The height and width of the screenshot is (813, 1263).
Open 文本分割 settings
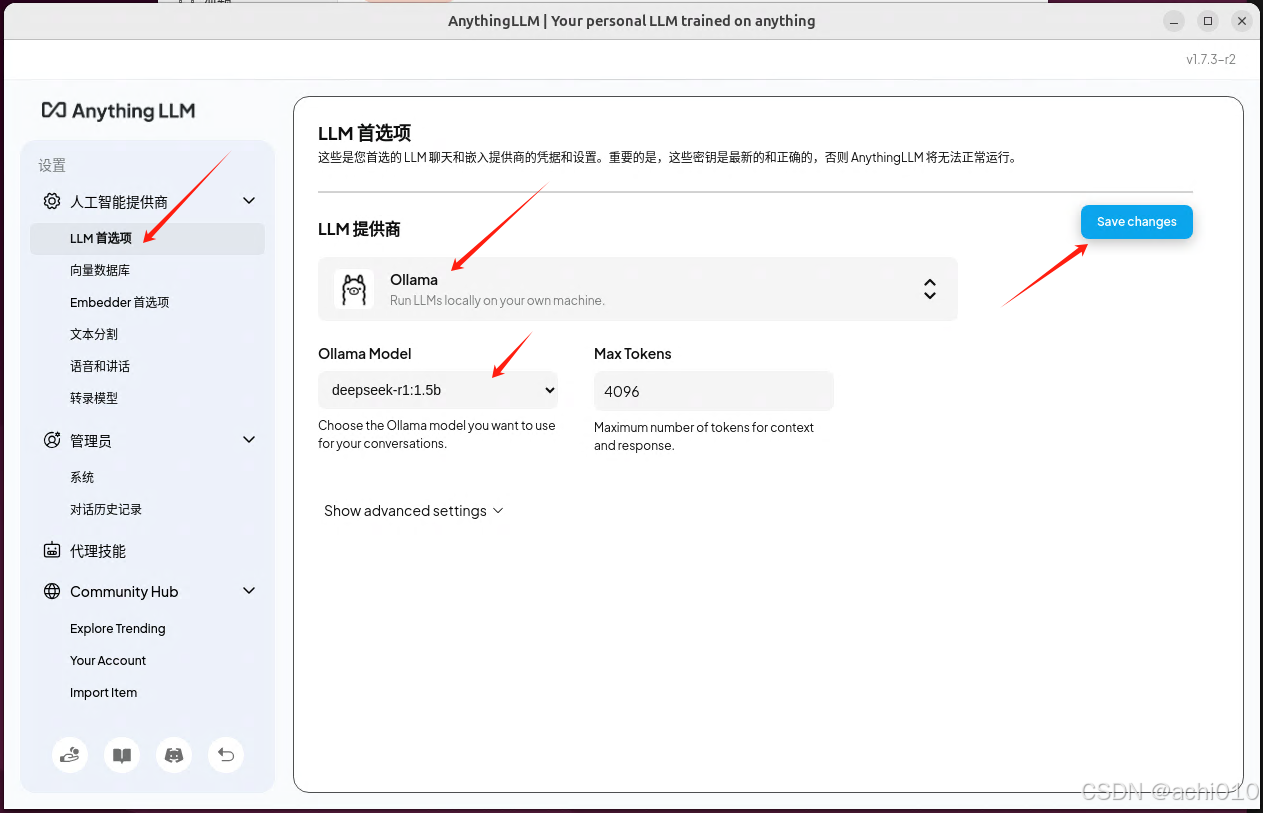(94, 334)
